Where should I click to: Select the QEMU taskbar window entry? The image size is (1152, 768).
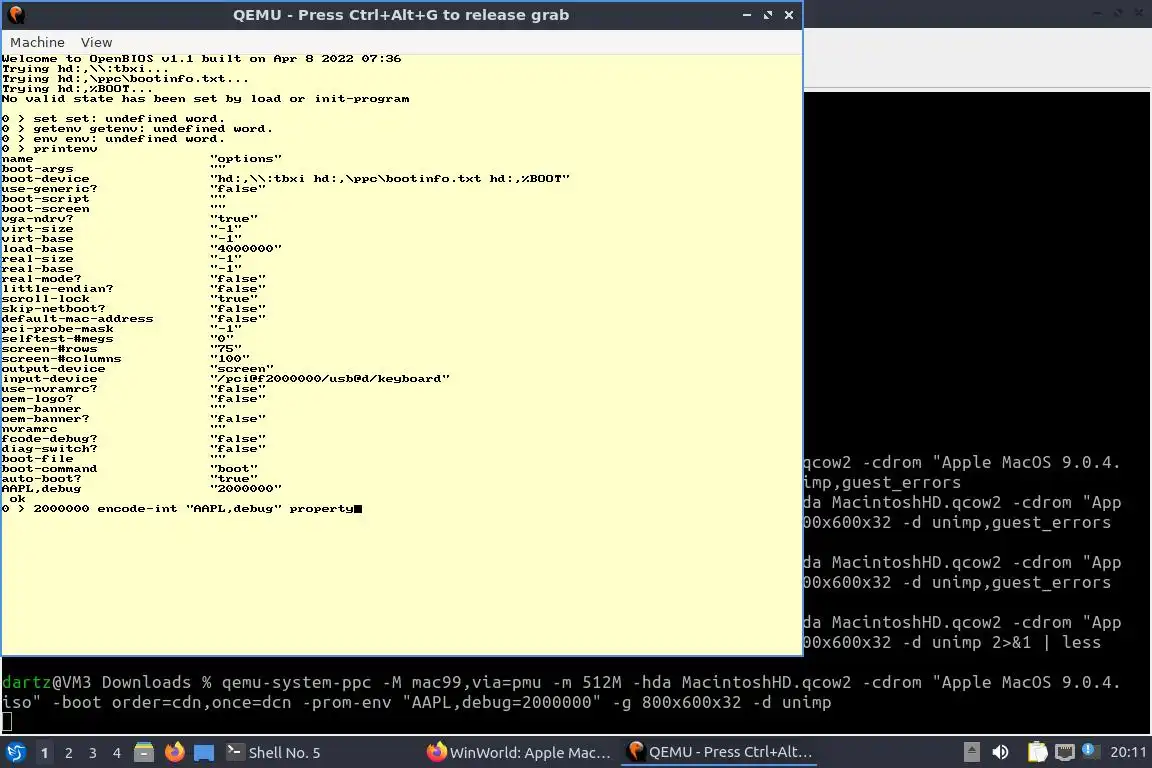pos(720,753)
